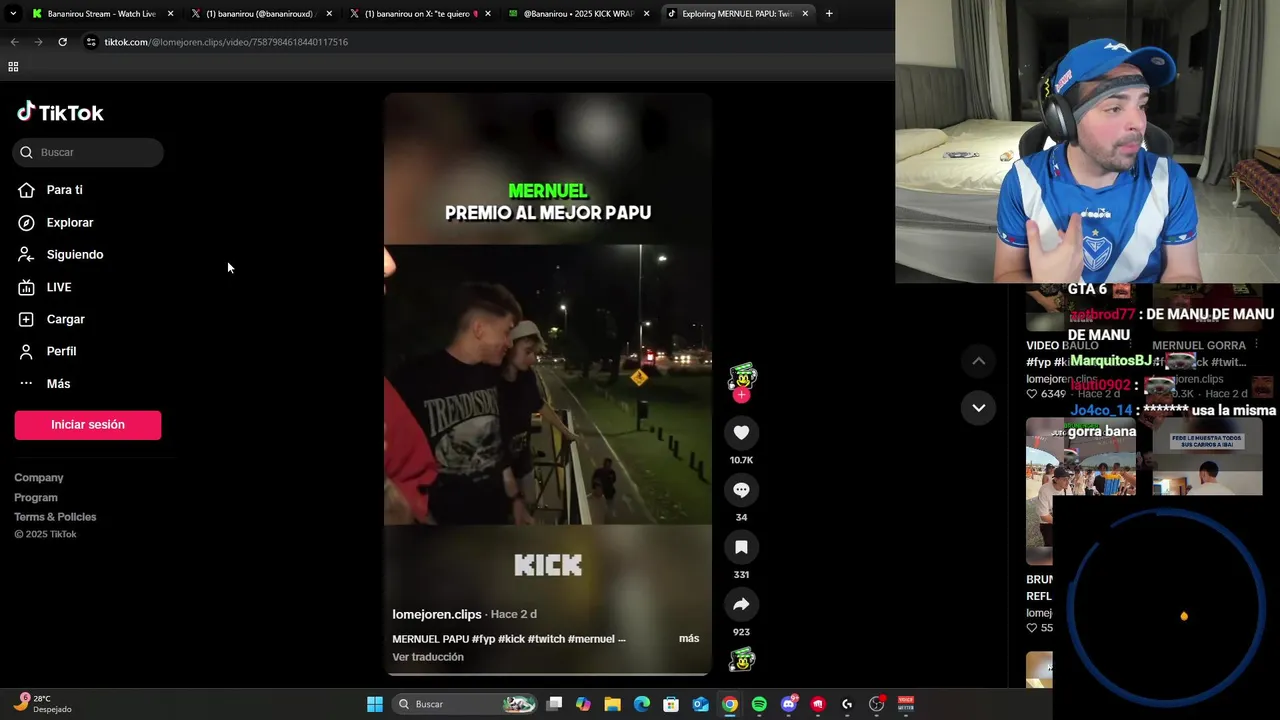Focus the Buscar search field in TikTok

click(x=88, y=152)
